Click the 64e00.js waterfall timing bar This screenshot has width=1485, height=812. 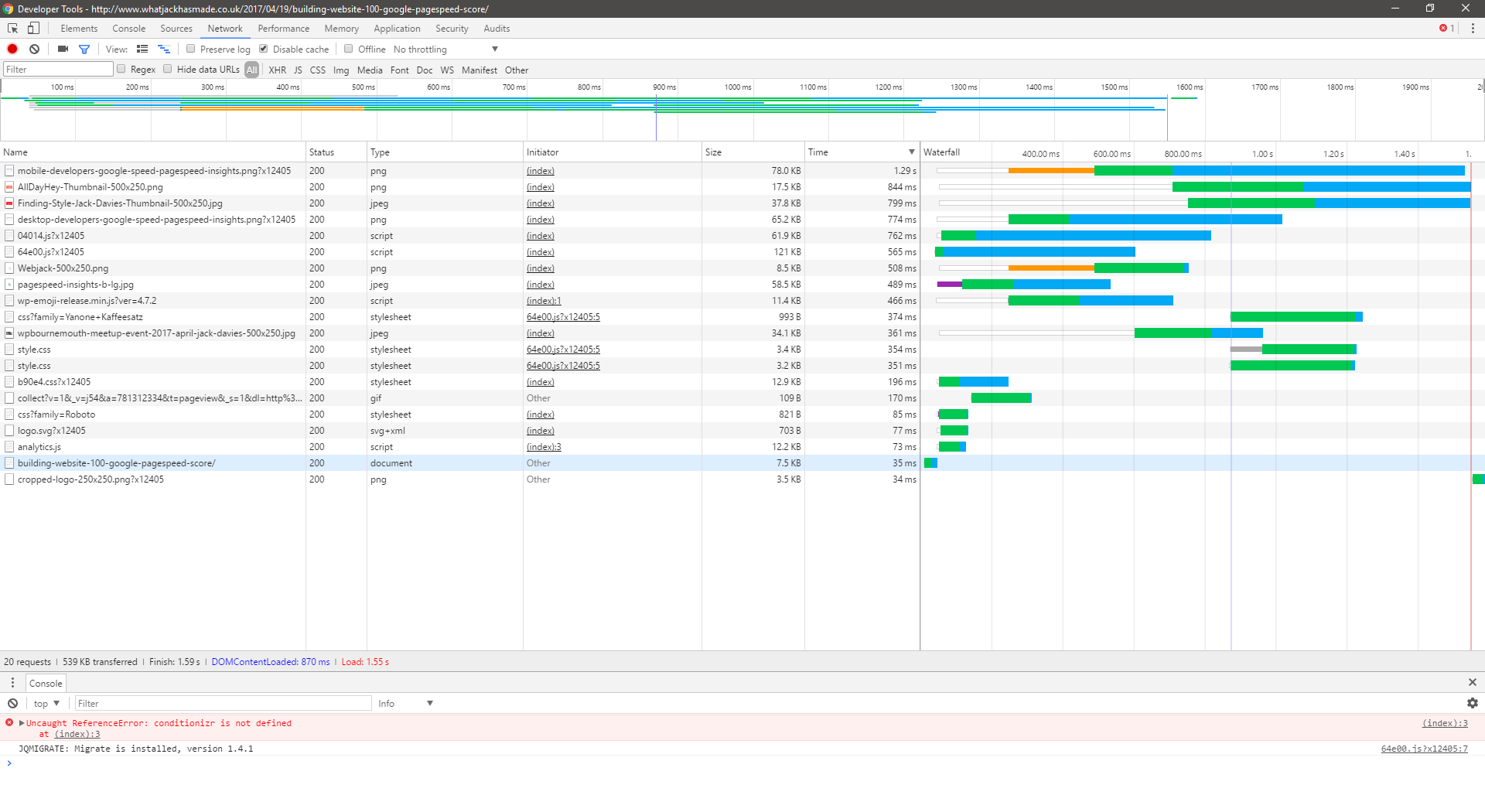pos(1035,252)
